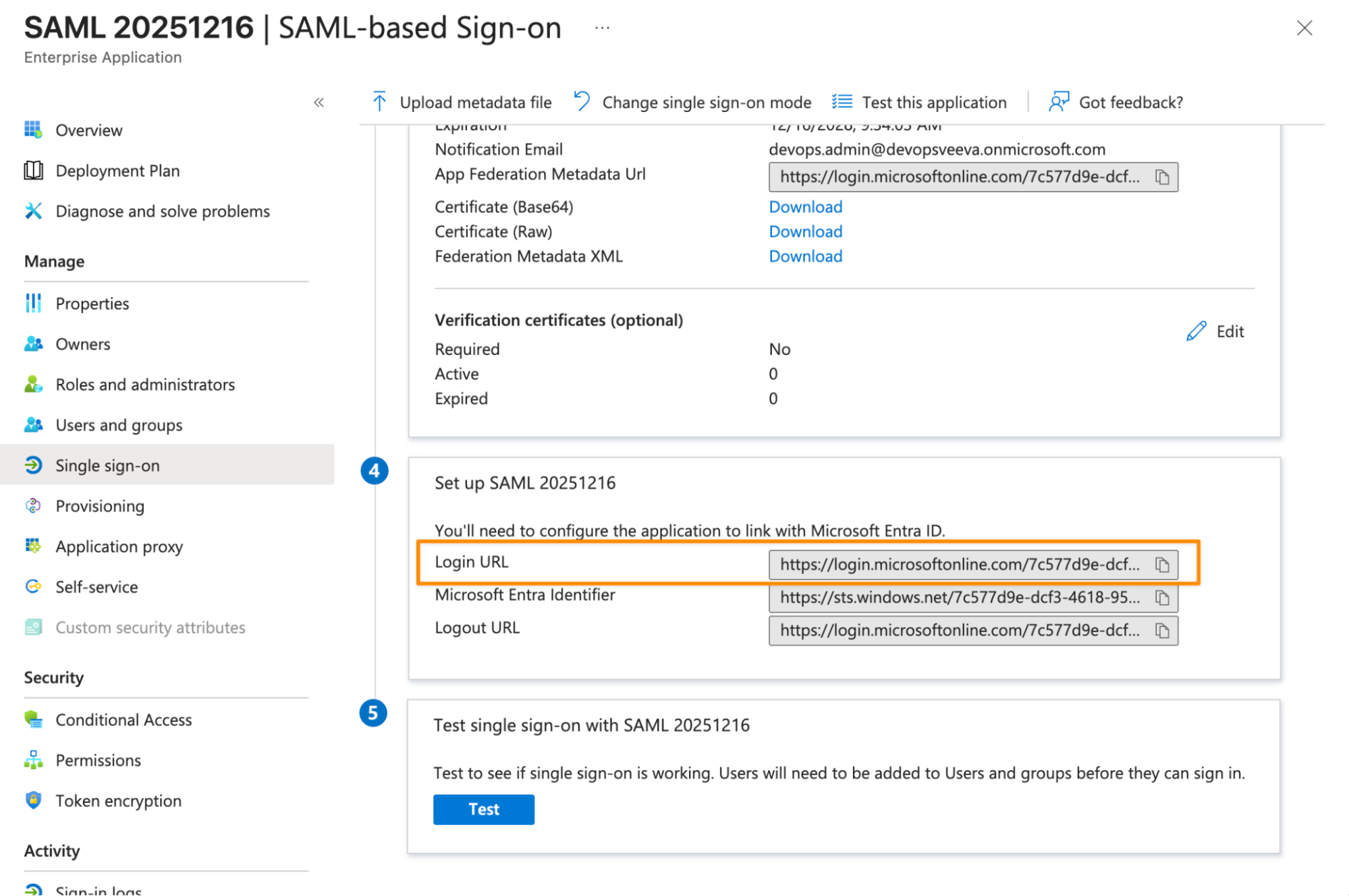
Task: Download Certificate (Raw)
Action: pyautogui.click(x=805, y=231)
